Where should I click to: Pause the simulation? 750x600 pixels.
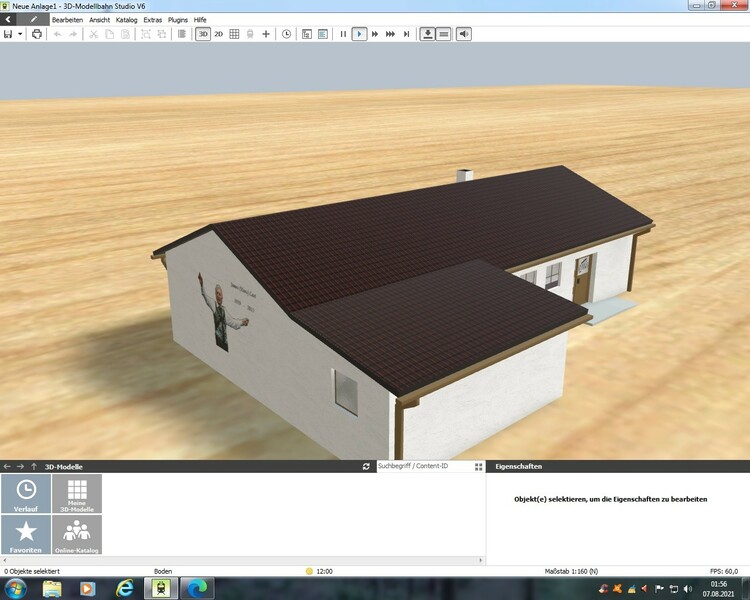coord(343,34)
